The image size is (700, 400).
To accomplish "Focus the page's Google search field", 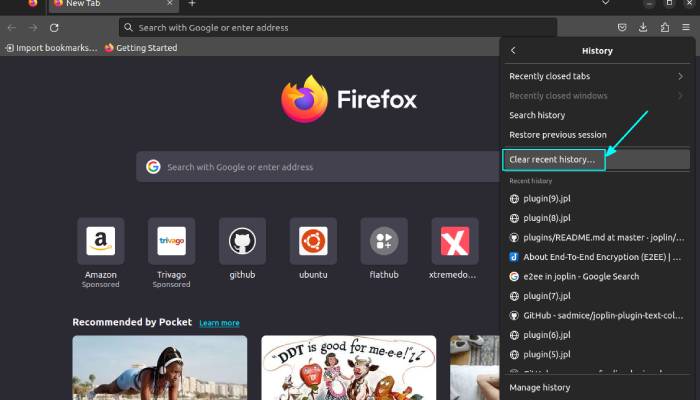I will click(317, 167).
